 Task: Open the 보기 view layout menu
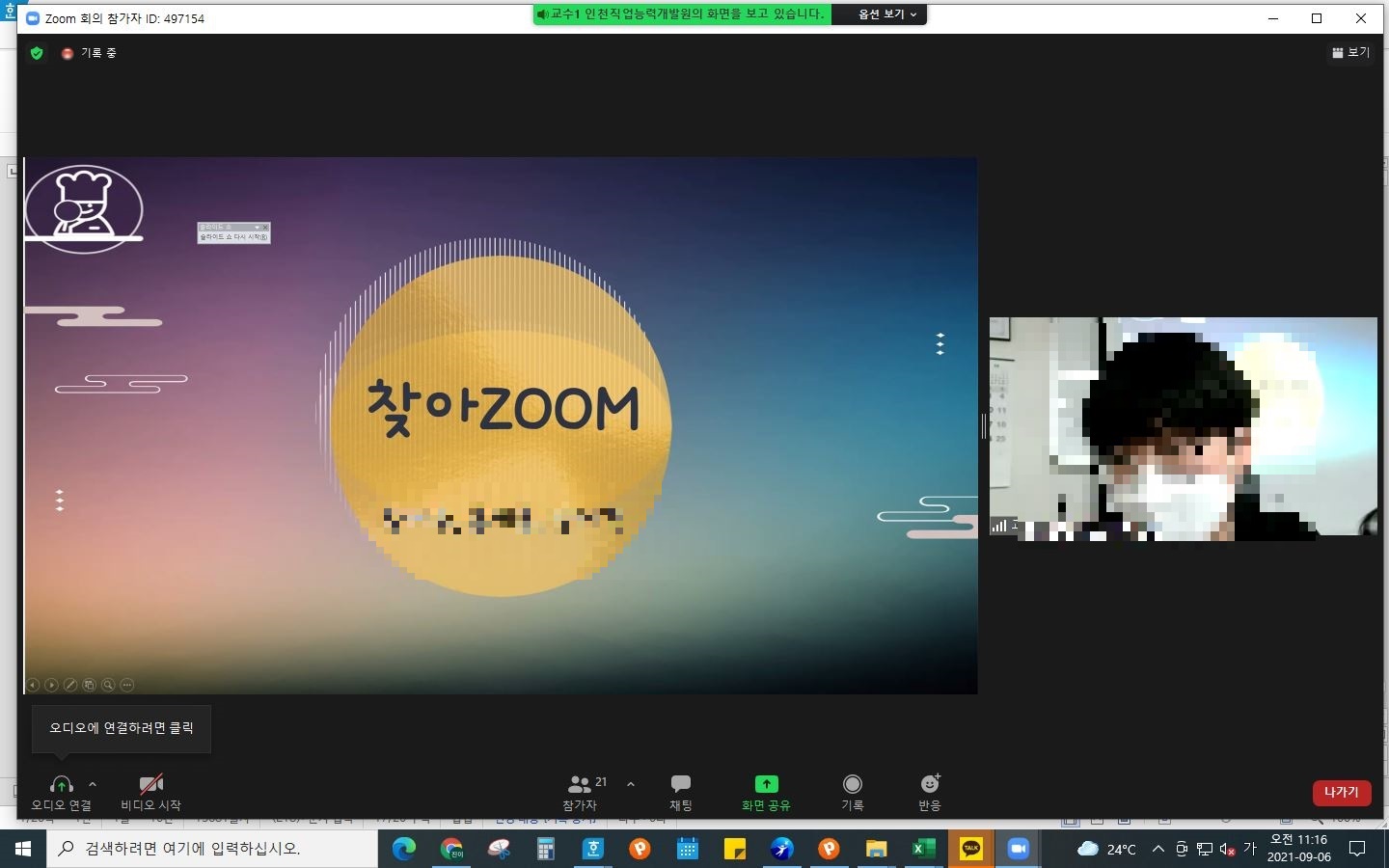tap(1350, 52)
